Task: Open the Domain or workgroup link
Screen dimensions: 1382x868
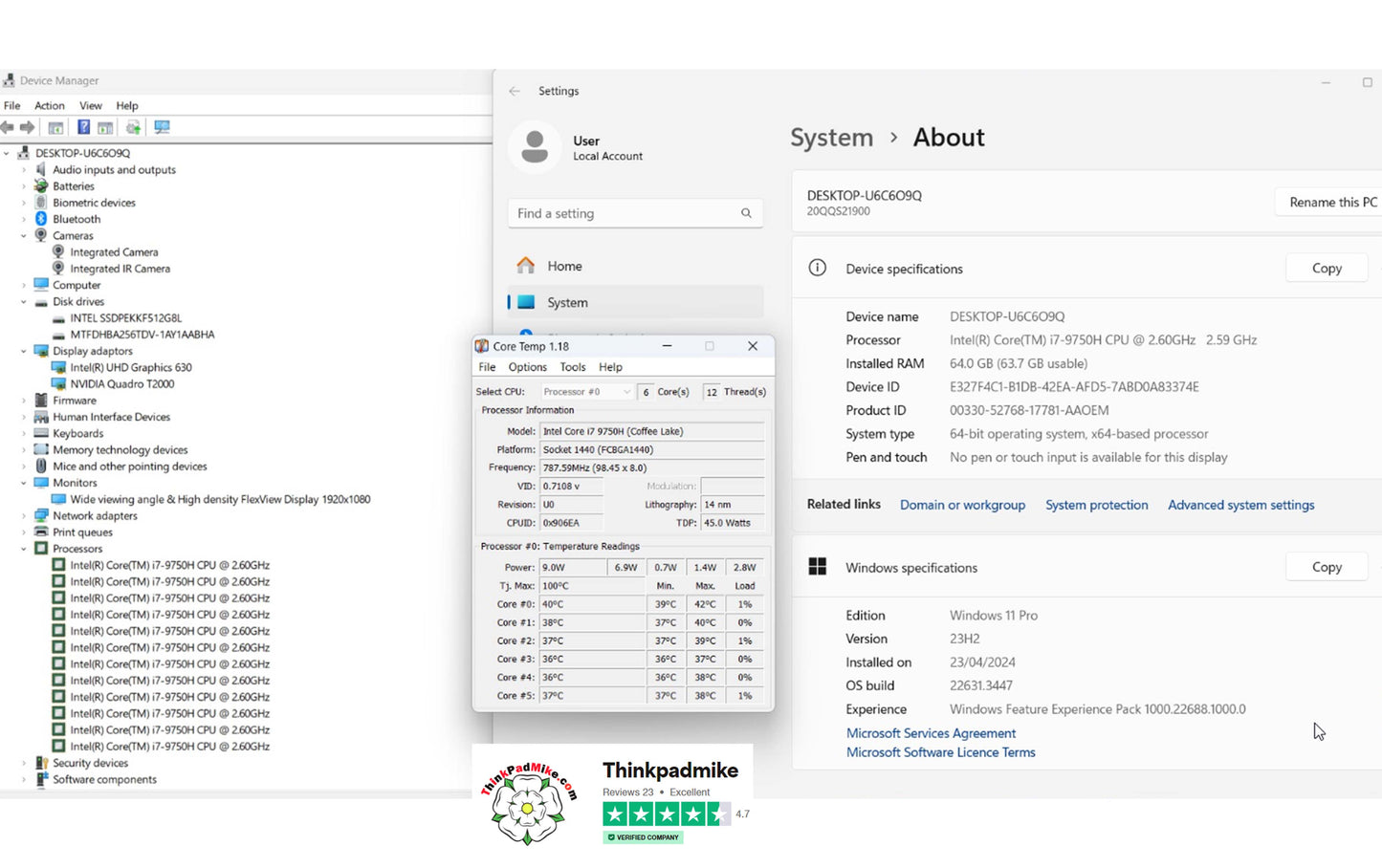Action: point(962,505)
